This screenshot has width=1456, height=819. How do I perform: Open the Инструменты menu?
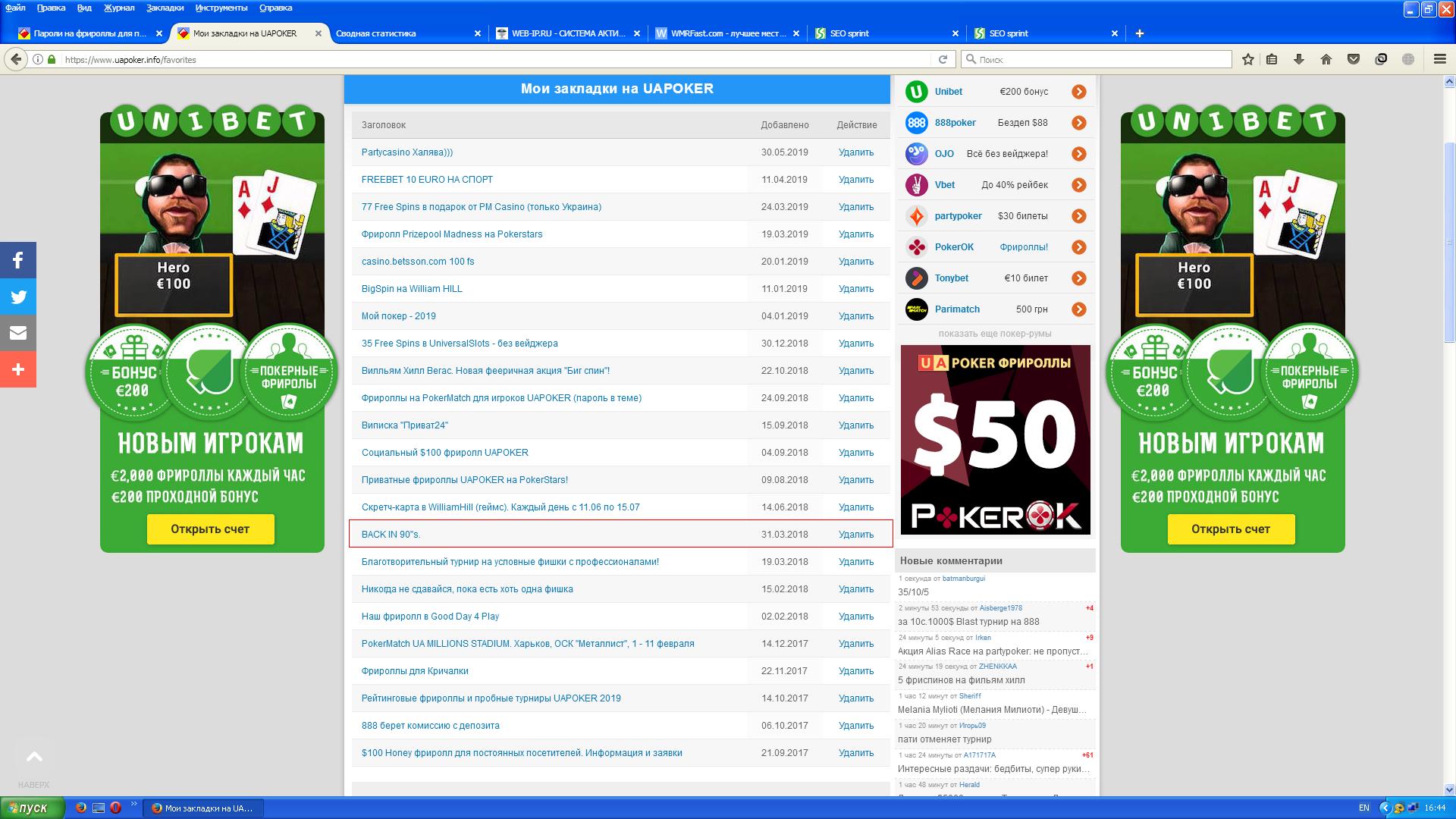point(221,8)
